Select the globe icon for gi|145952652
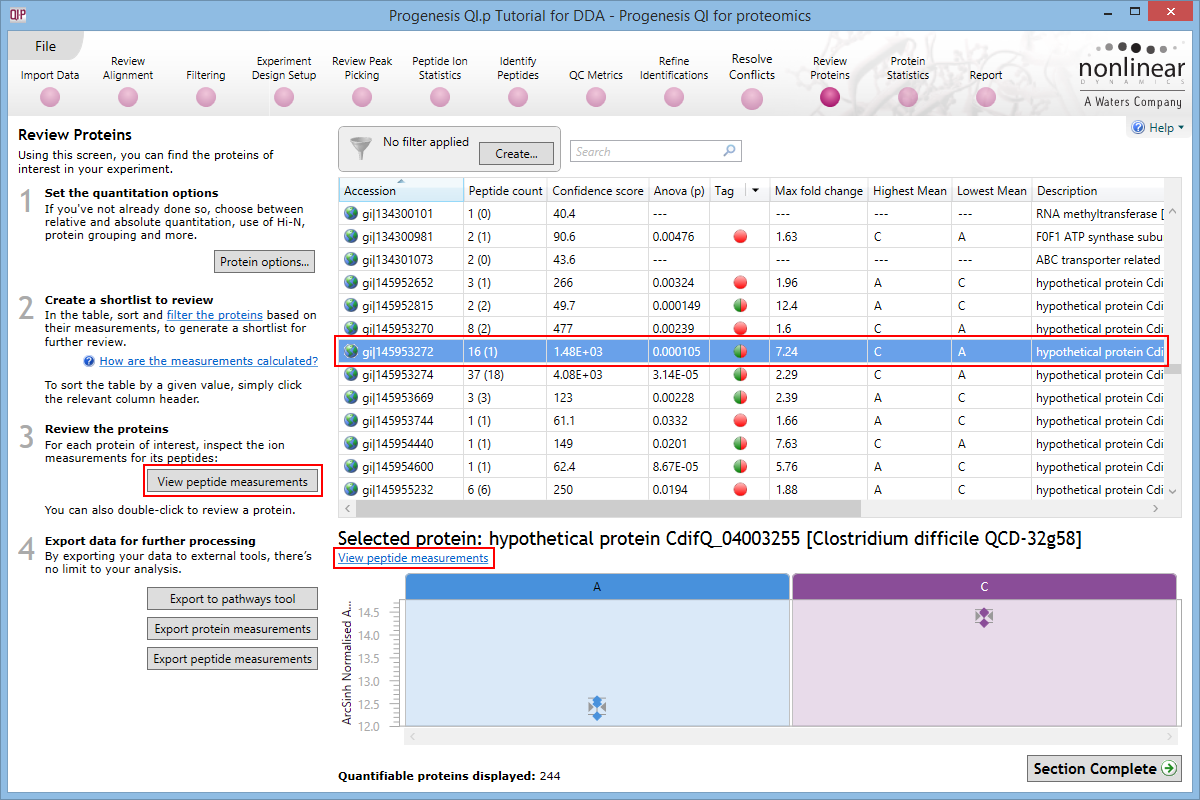 [351, 282]
